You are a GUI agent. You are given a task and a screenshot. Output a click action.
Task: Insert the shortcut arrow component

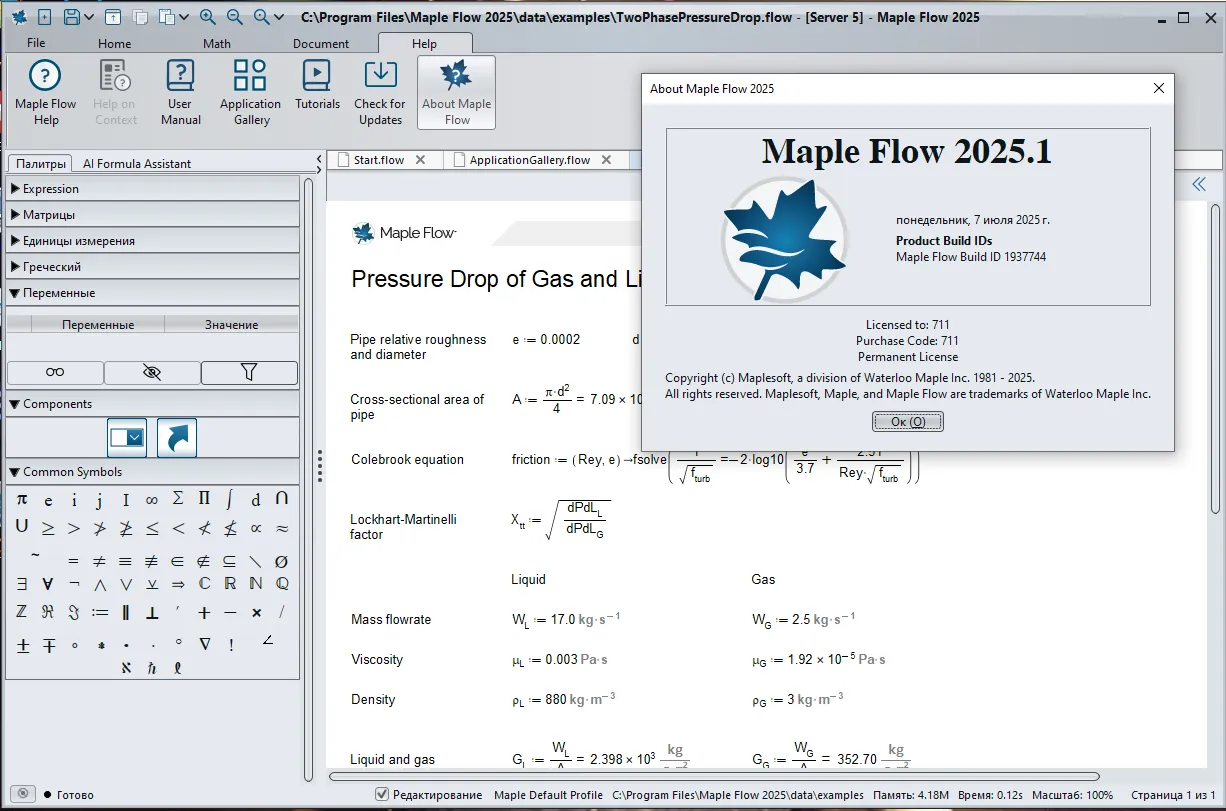[x=177, y=437]
